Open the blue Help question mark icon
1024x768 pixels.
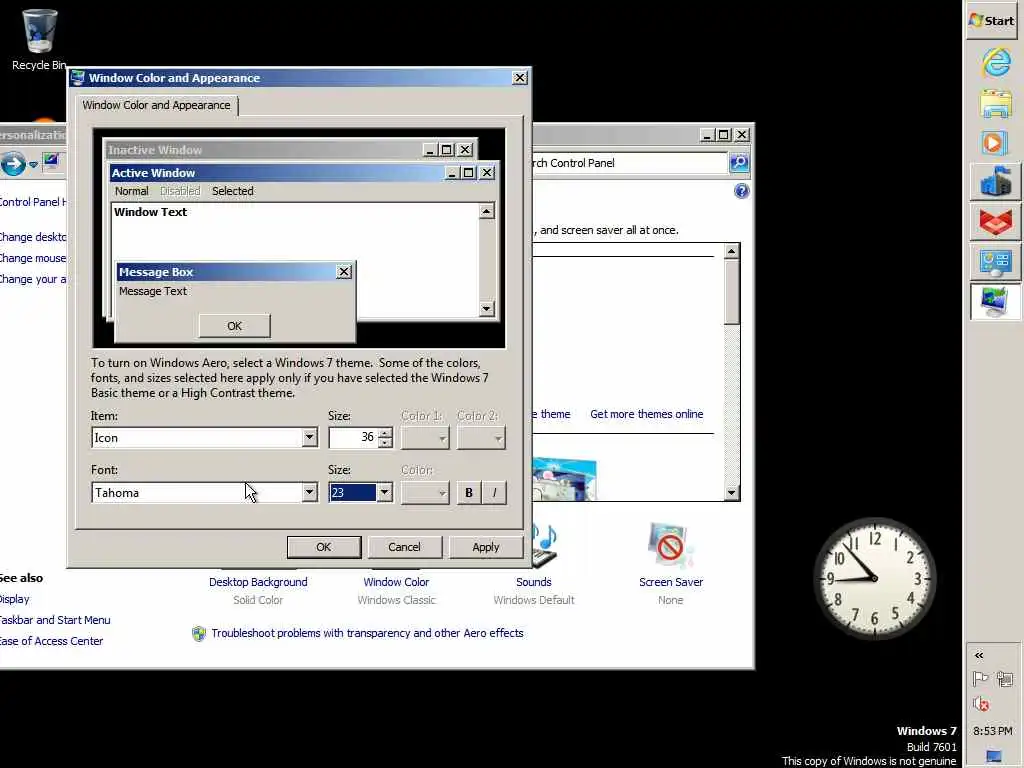click(x=741, y=191)
